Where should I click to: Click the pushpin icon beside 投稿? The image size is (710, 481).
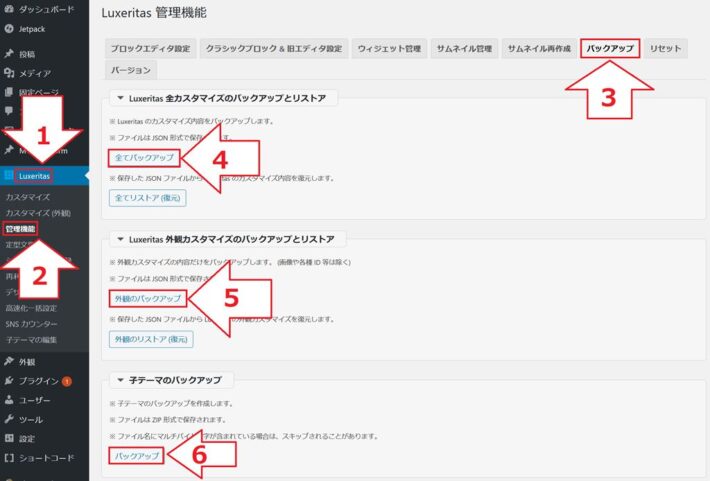coord(9,54)
